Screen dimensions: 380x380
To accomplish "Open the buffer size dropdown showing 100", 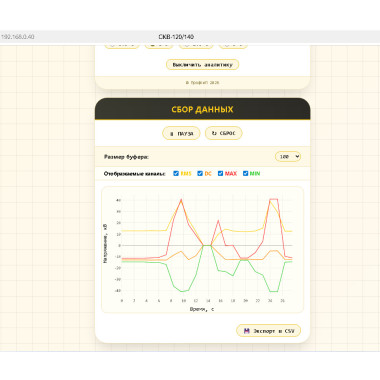I will pos(288,156).
